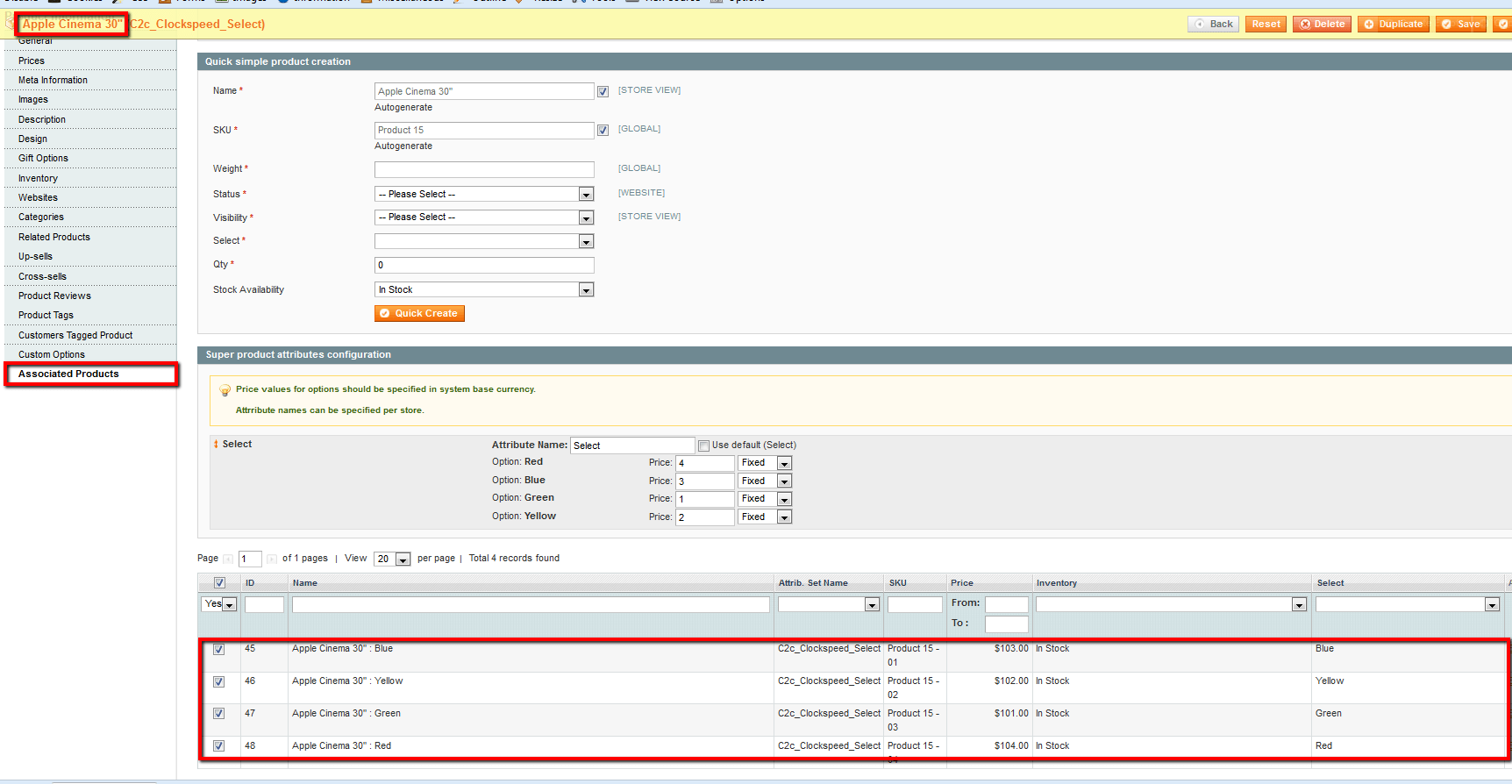Open per page view count dropdown

[392, 559]
